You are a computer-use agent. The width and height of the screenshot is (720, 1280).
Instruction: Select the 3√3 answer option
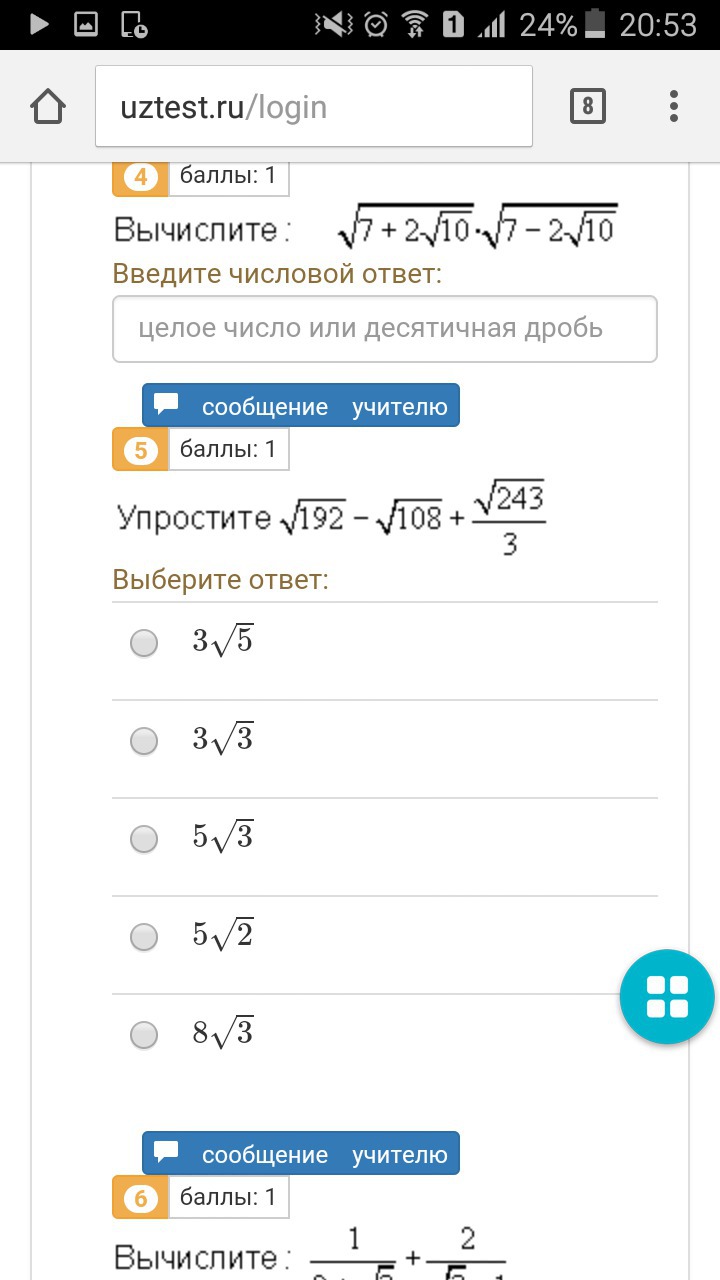(x=145, y=741)
